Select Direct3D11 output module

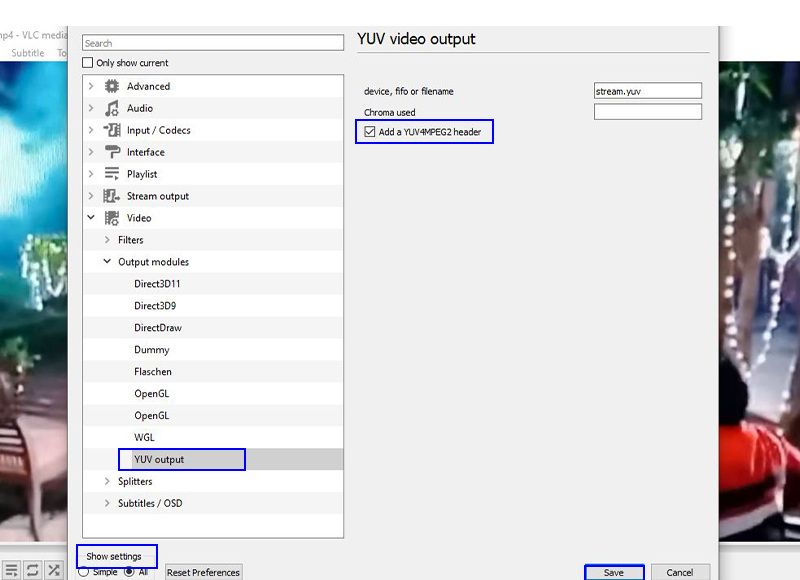[157, 284]
